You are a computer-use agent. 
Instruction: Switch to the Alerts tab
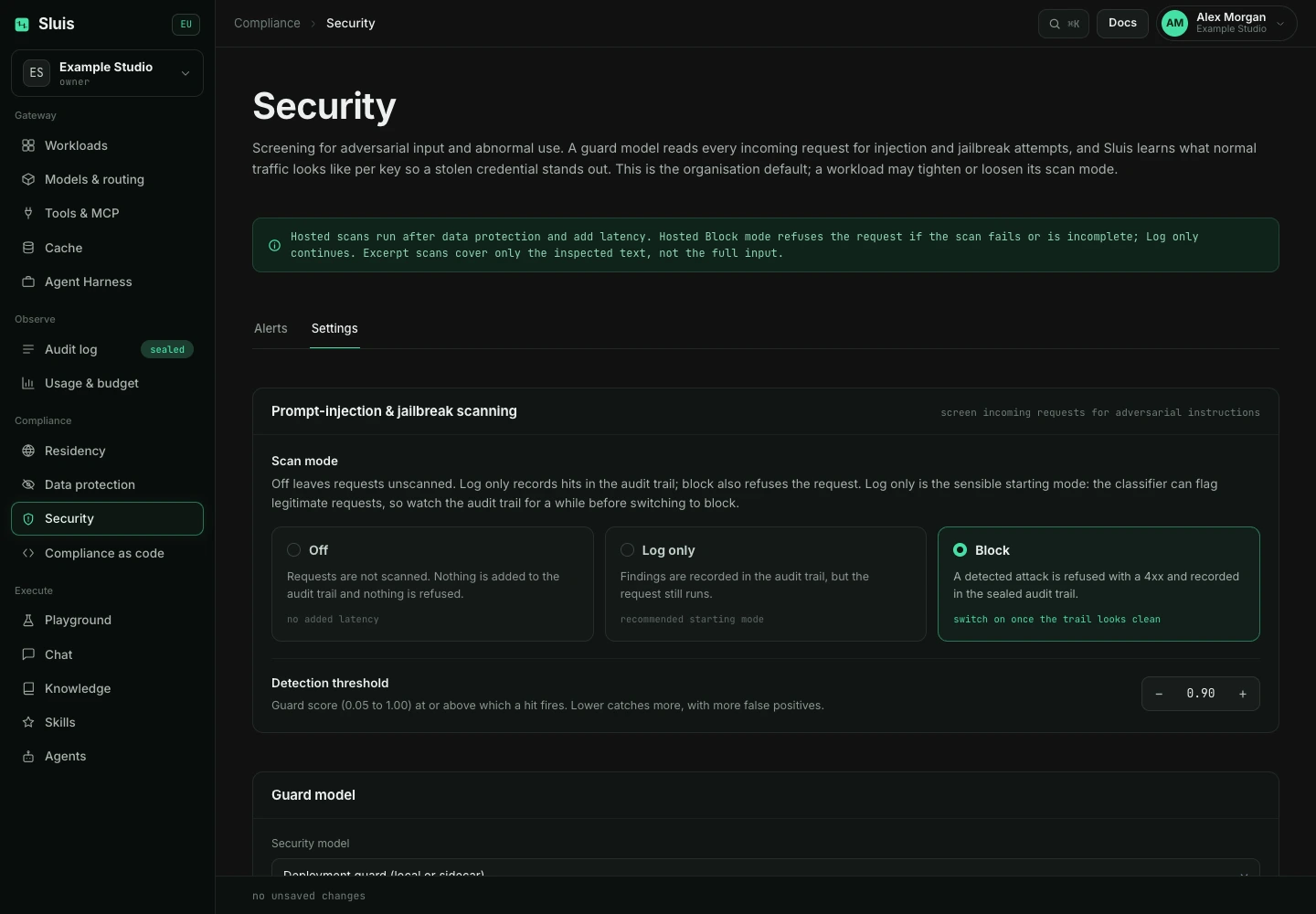click(x=271, y=328)
